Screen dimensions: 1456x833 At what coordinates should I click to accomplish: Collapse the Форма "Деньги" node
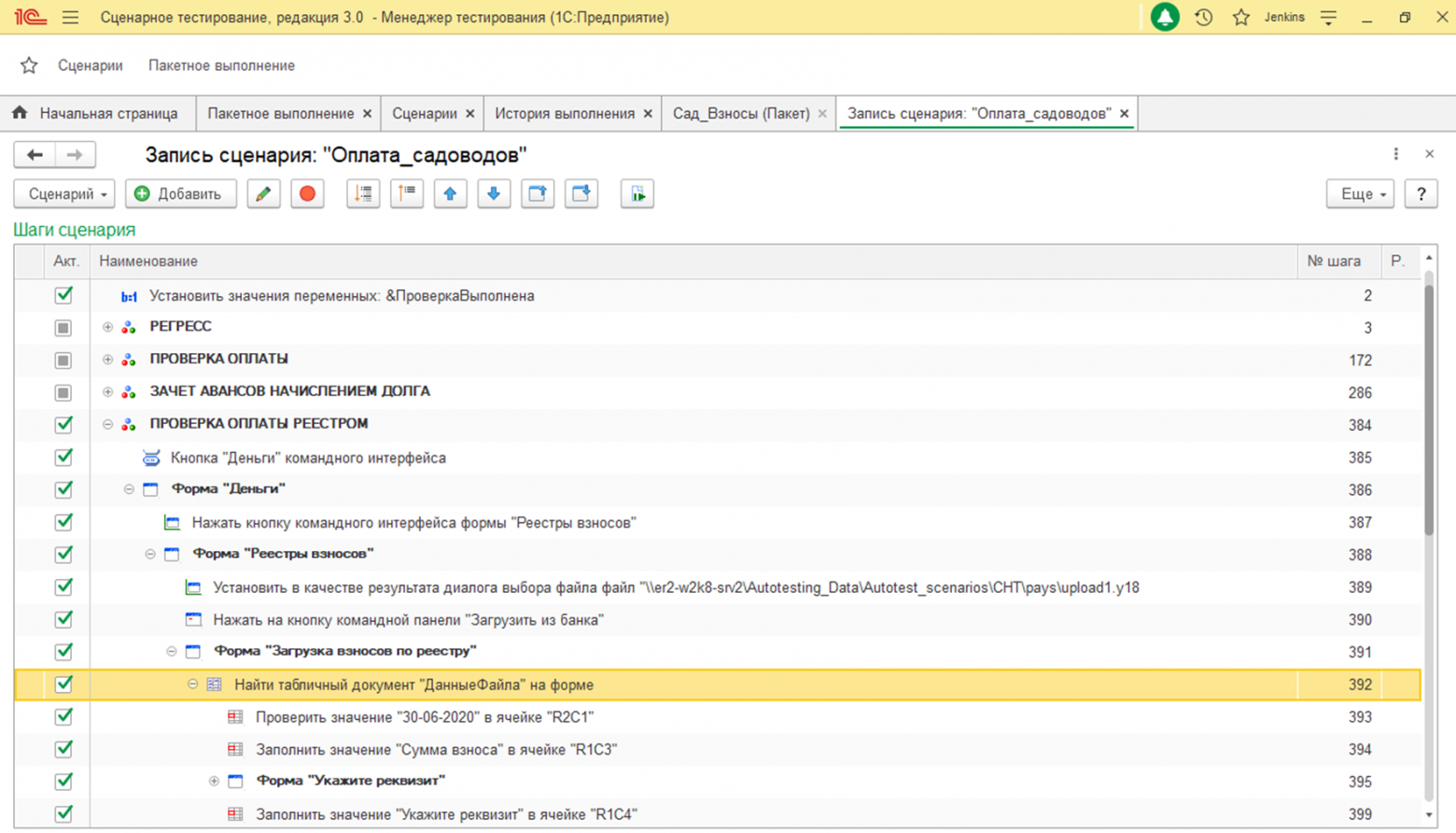pyautogui.click(x=129, y=489)
